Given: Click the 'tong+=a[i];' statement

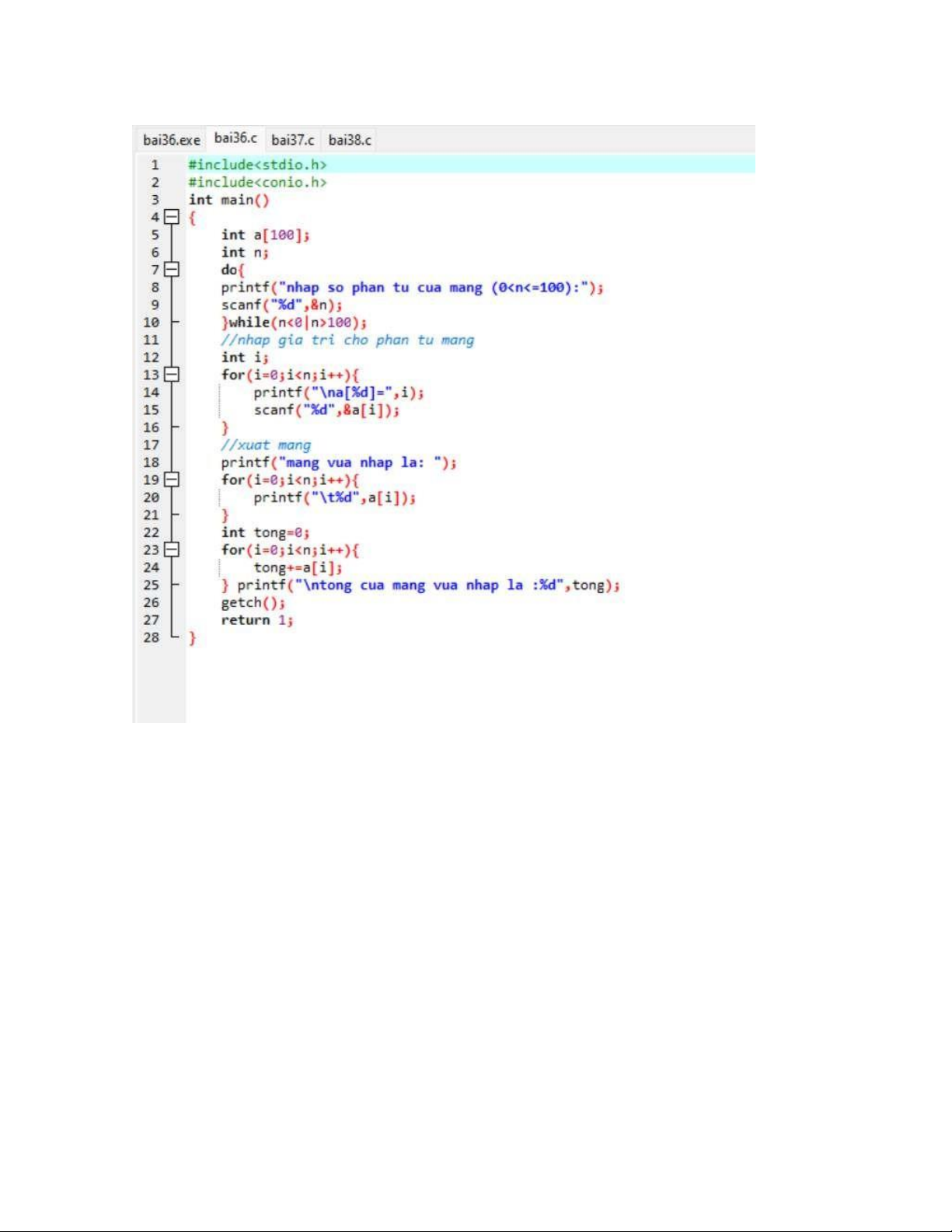Looking at the screenshot, I should tap(298, 567).
